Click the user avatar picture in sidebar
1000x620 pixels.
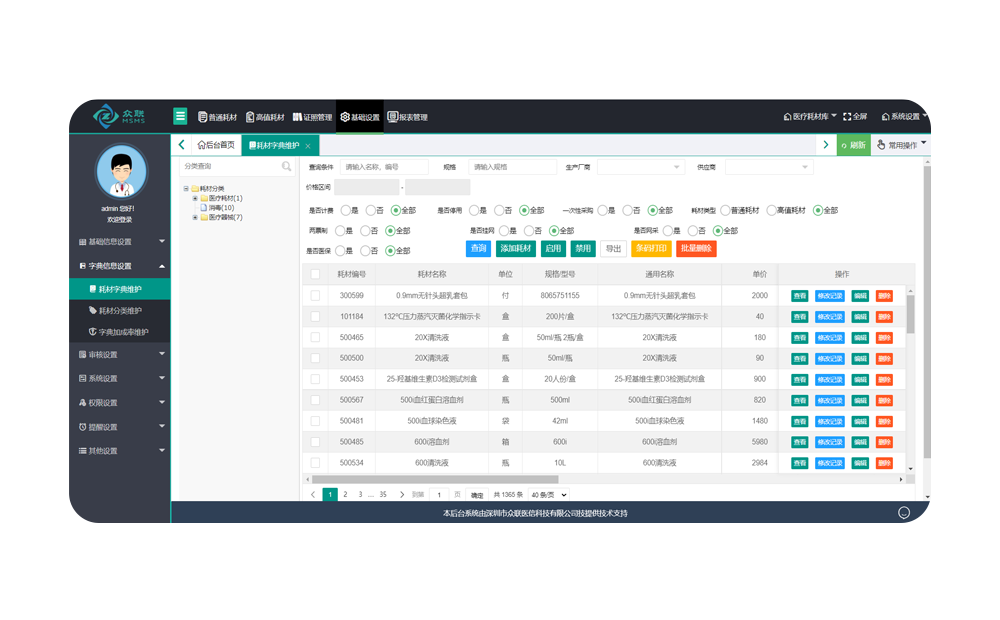pos(120,171)
